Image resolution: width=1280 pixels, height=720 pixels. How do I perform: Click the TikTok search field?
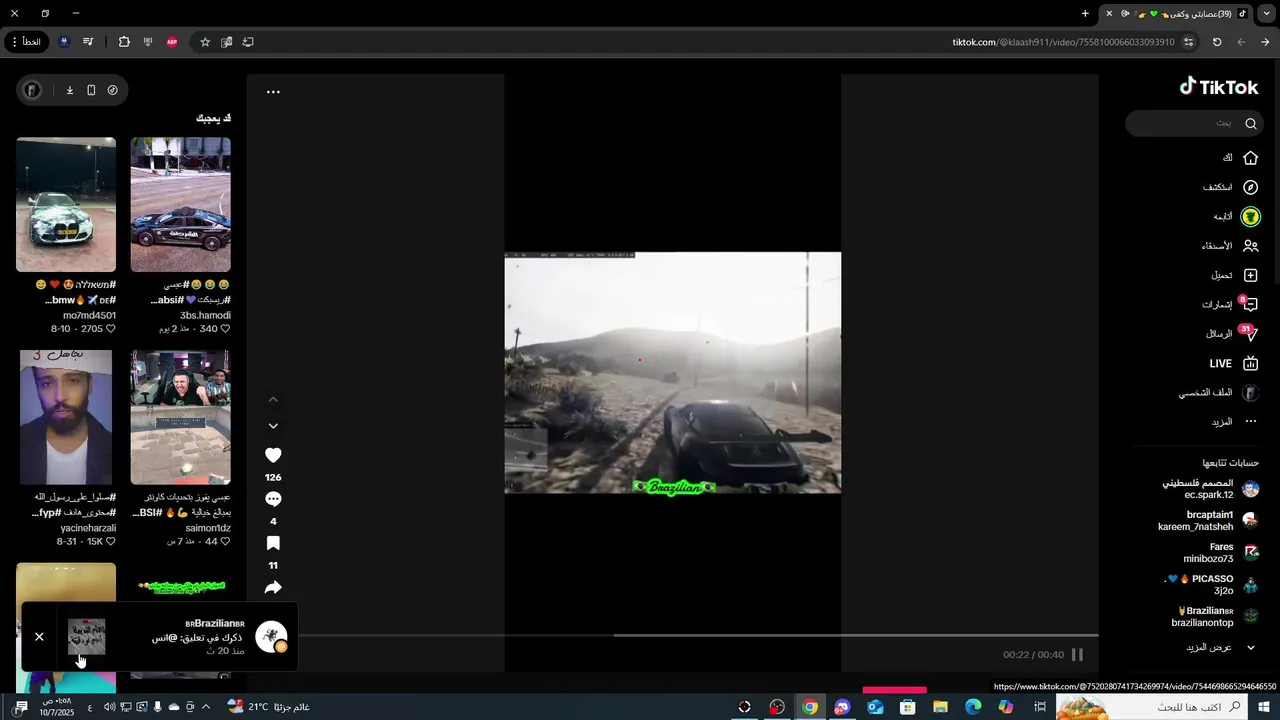pos(1193,123)
